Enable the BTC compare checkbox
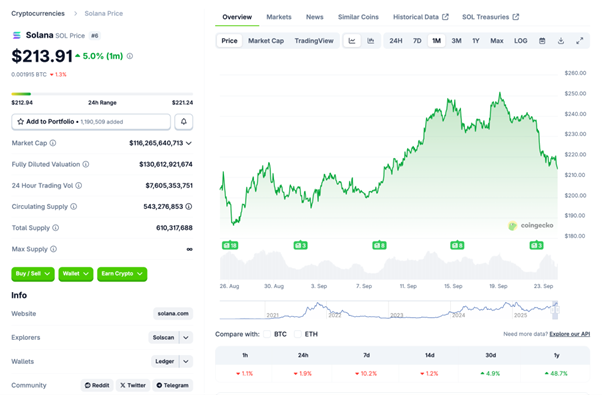602x395 pixels. point(267,334)
